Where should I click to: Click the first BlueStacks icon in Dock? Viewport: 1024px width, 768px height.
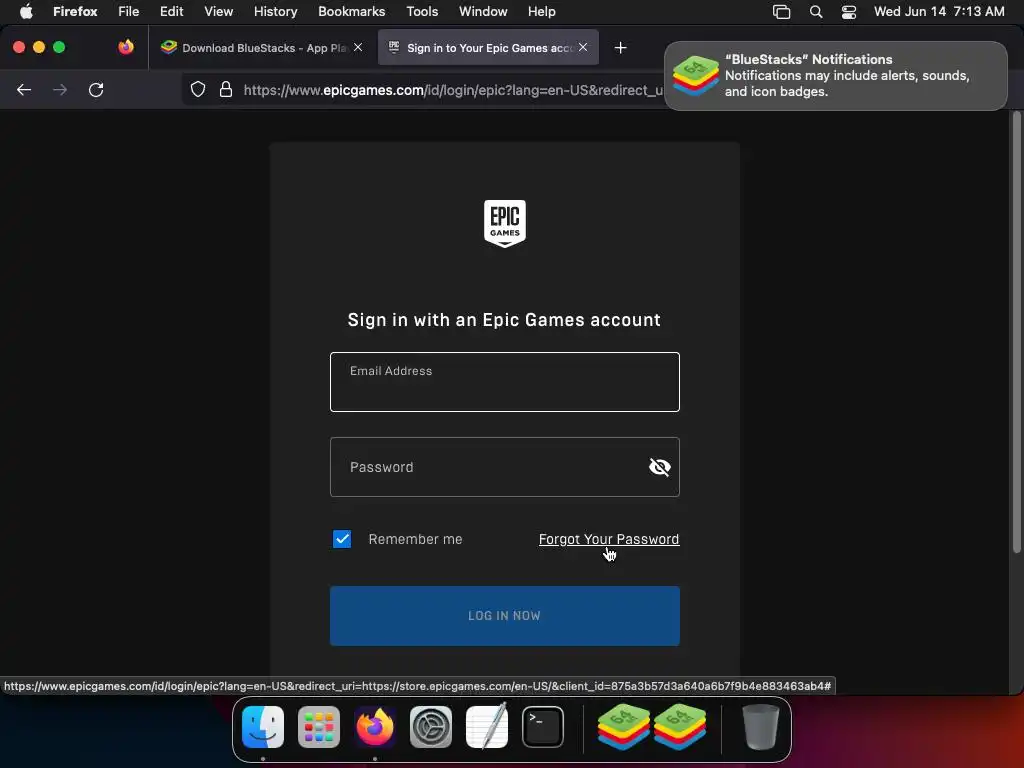pos(623,727)
